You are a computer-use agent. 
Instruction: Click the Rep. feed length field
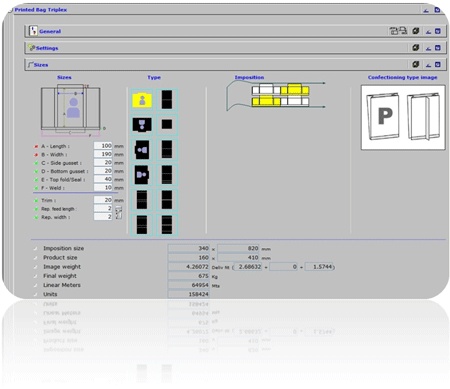(x=103, y=208)
